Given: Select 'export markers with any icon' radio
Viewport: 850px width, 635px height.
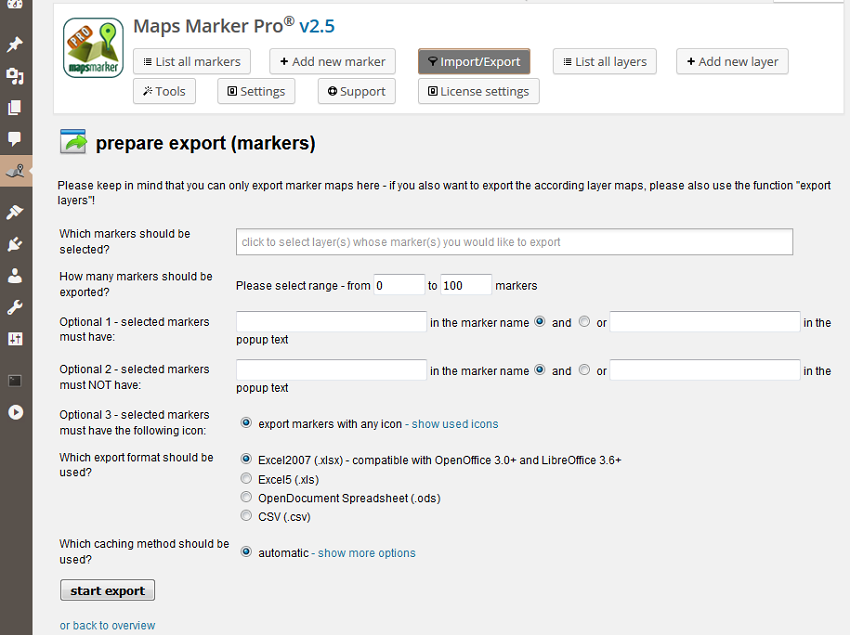Looking at the screenshot, I should pyautogui.click(x=246, y=422).
